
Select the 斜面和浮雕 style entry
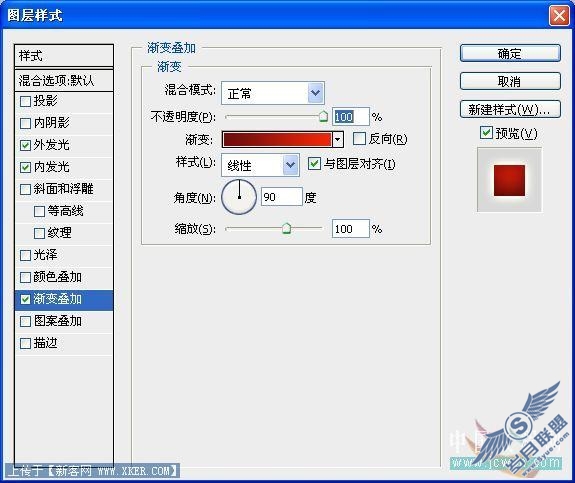tap(64, 189)
